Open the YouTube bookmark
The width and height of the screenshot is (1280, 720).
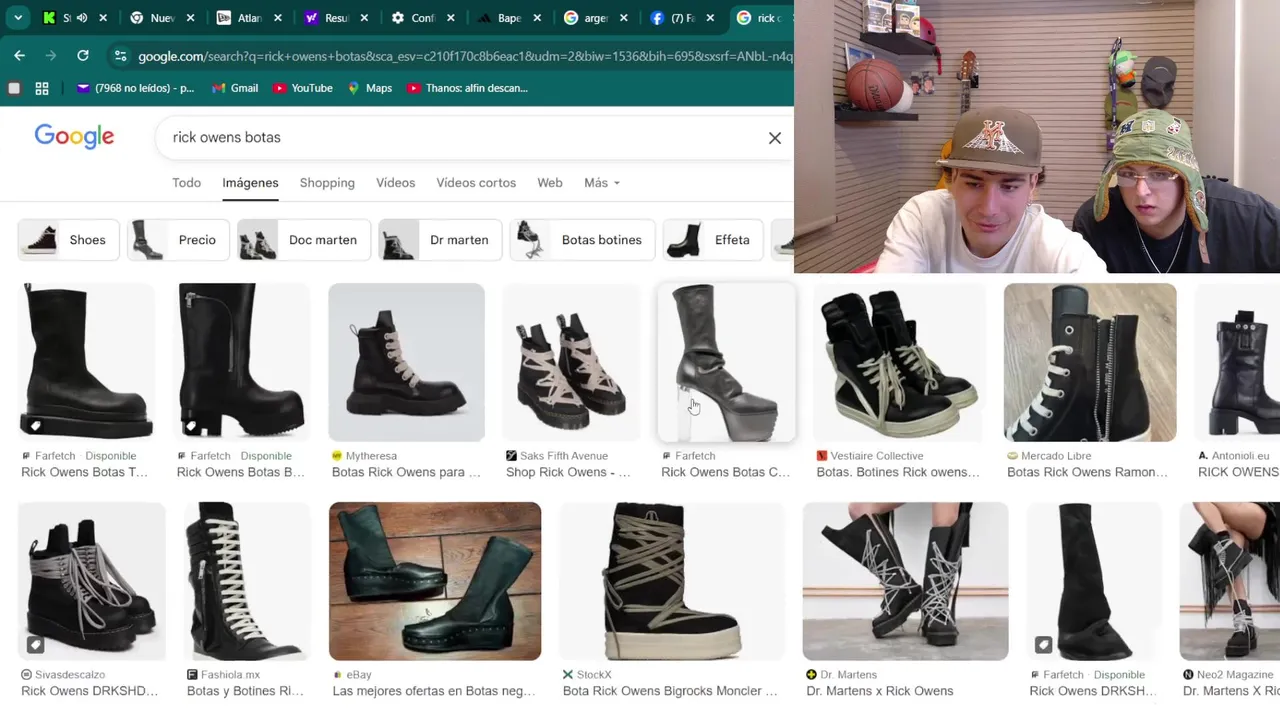point(302,88)
